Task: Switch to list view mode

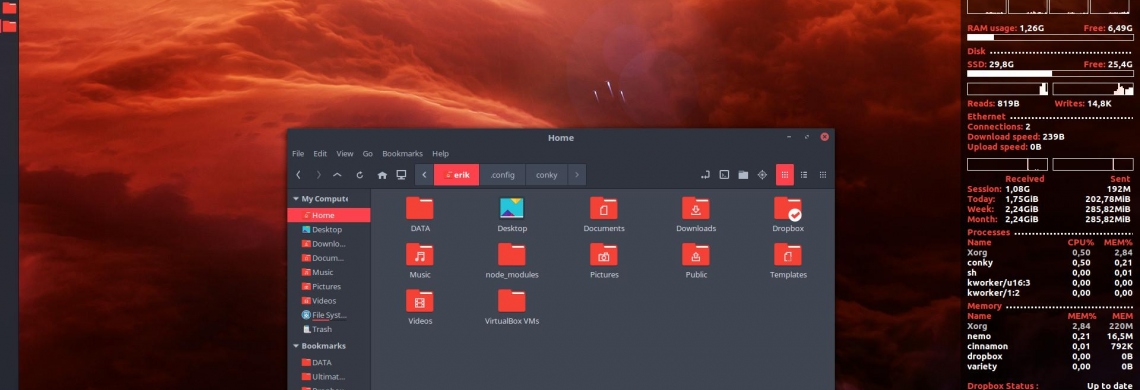Action: (803, 175)
